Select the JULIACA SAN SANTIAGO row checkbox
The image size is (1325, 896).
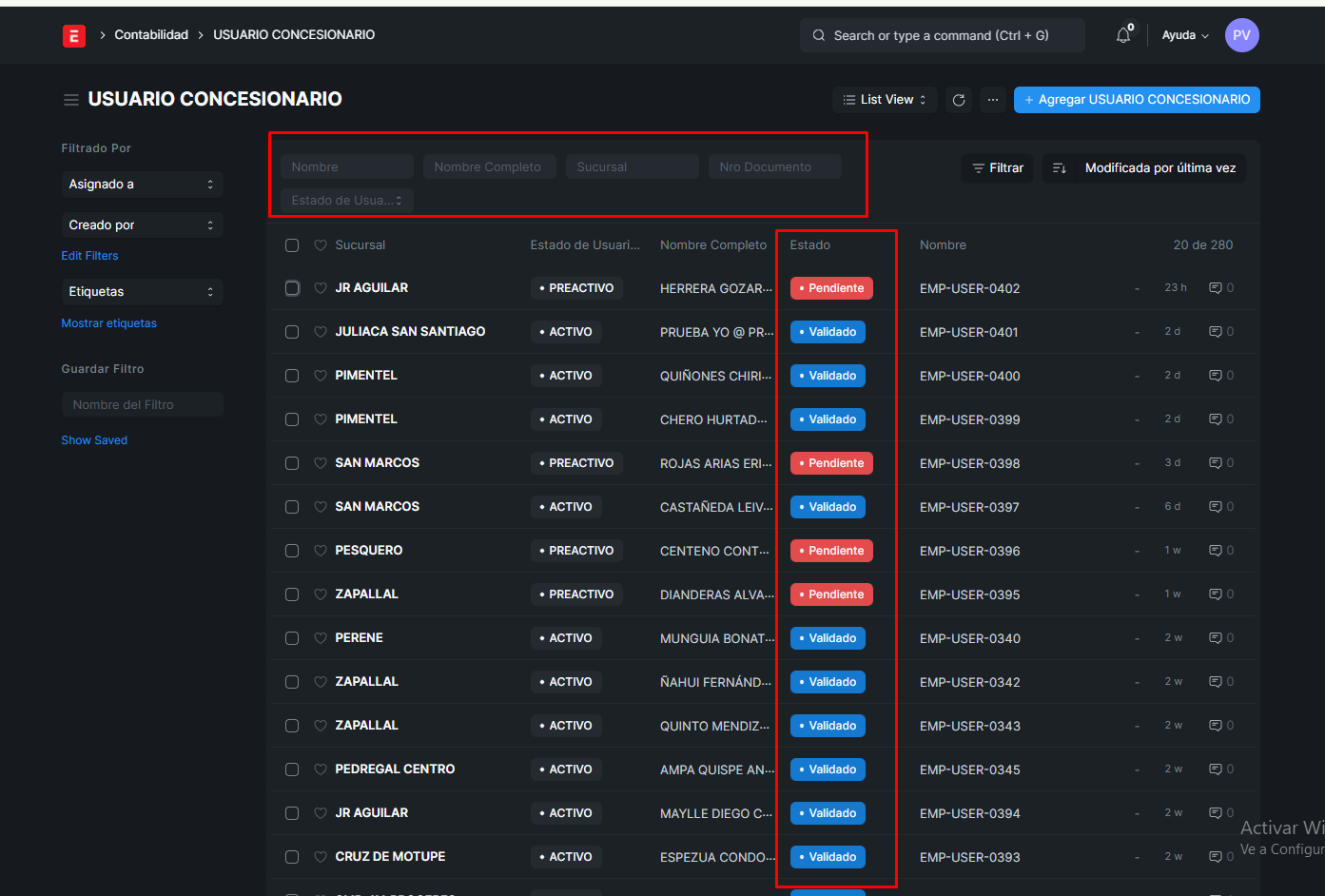coord(292,332)
